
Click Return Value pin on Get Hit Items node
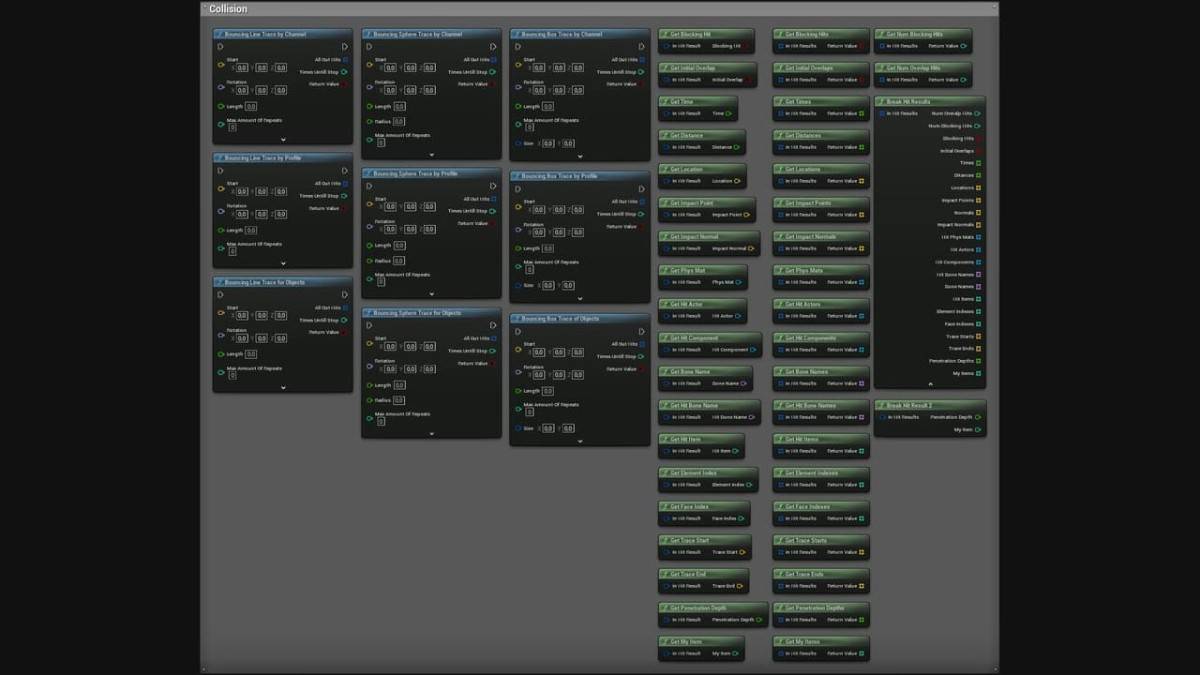pyautogui.click(x=862, y=451)
